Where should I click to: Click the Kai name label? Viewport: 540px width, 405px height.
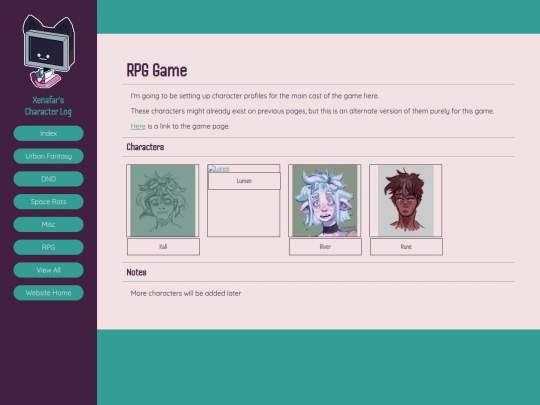pyautogui.click(x=163, y=247)
